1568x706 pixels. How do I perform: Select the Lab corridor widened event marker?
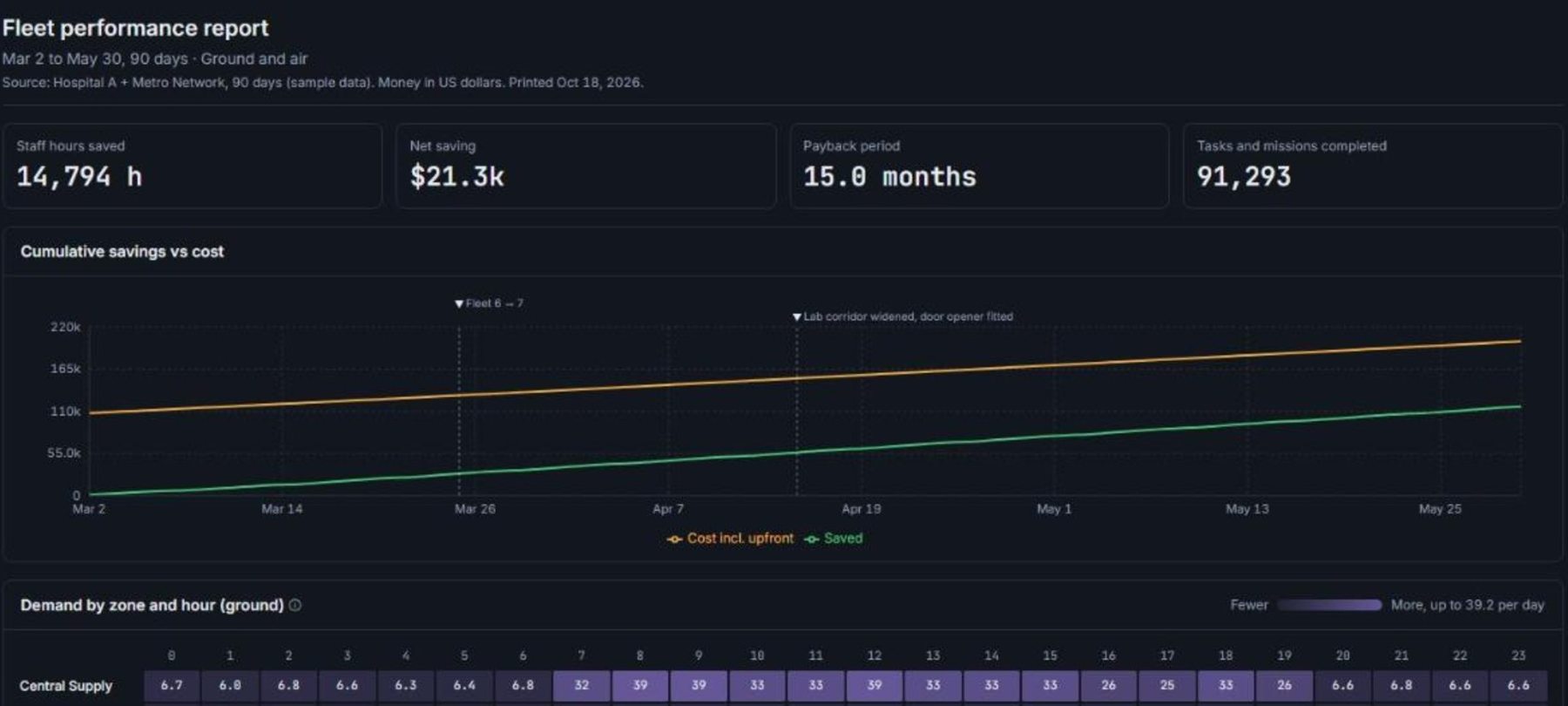pos(902,316)
